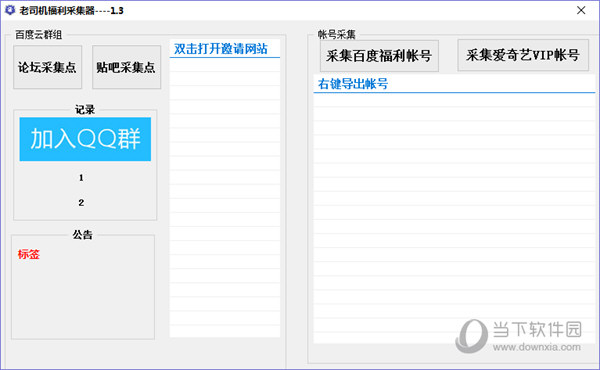Click the app icon in title bar

click(x=10, y=10)
